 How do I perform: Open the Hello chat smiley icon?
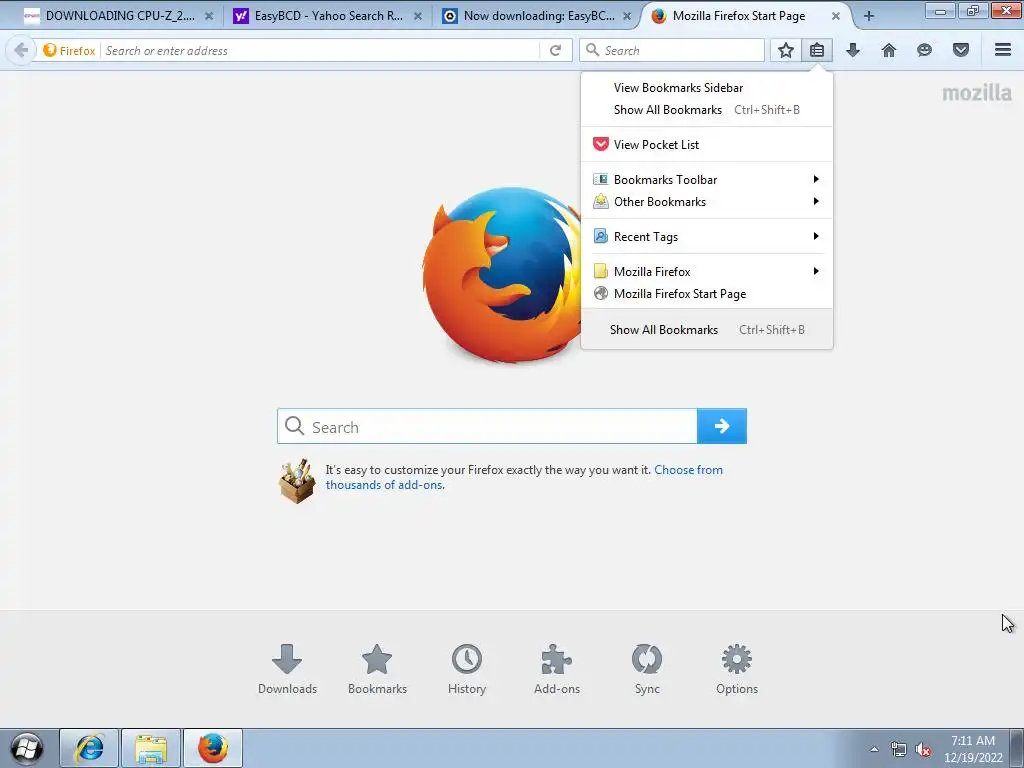tap(924, 50)
